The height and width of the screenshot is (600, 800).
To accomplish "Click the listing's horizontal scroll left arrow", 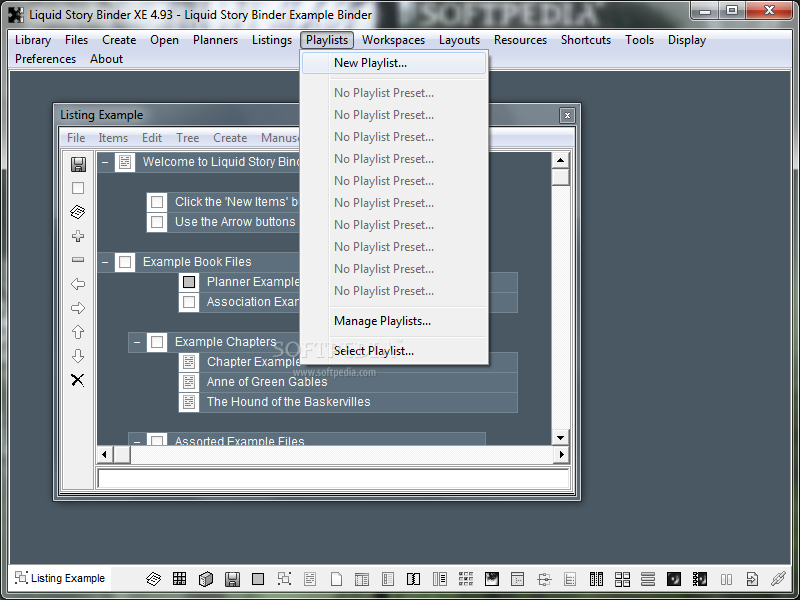I will 105,454.
